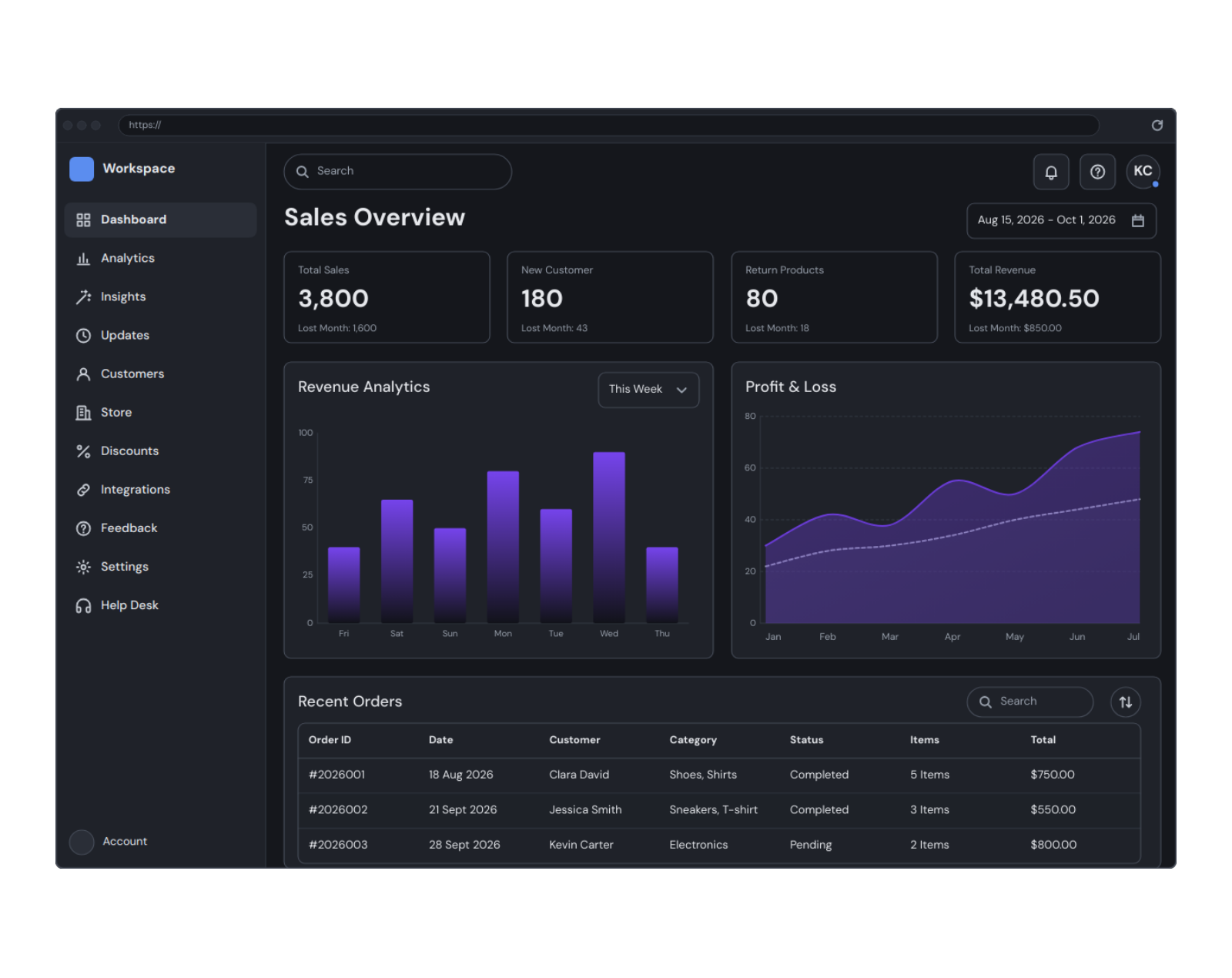Click the Updates clock icon
Image resolution: width=1232 pixels, height=978 pixels.
tap(83, 336)
